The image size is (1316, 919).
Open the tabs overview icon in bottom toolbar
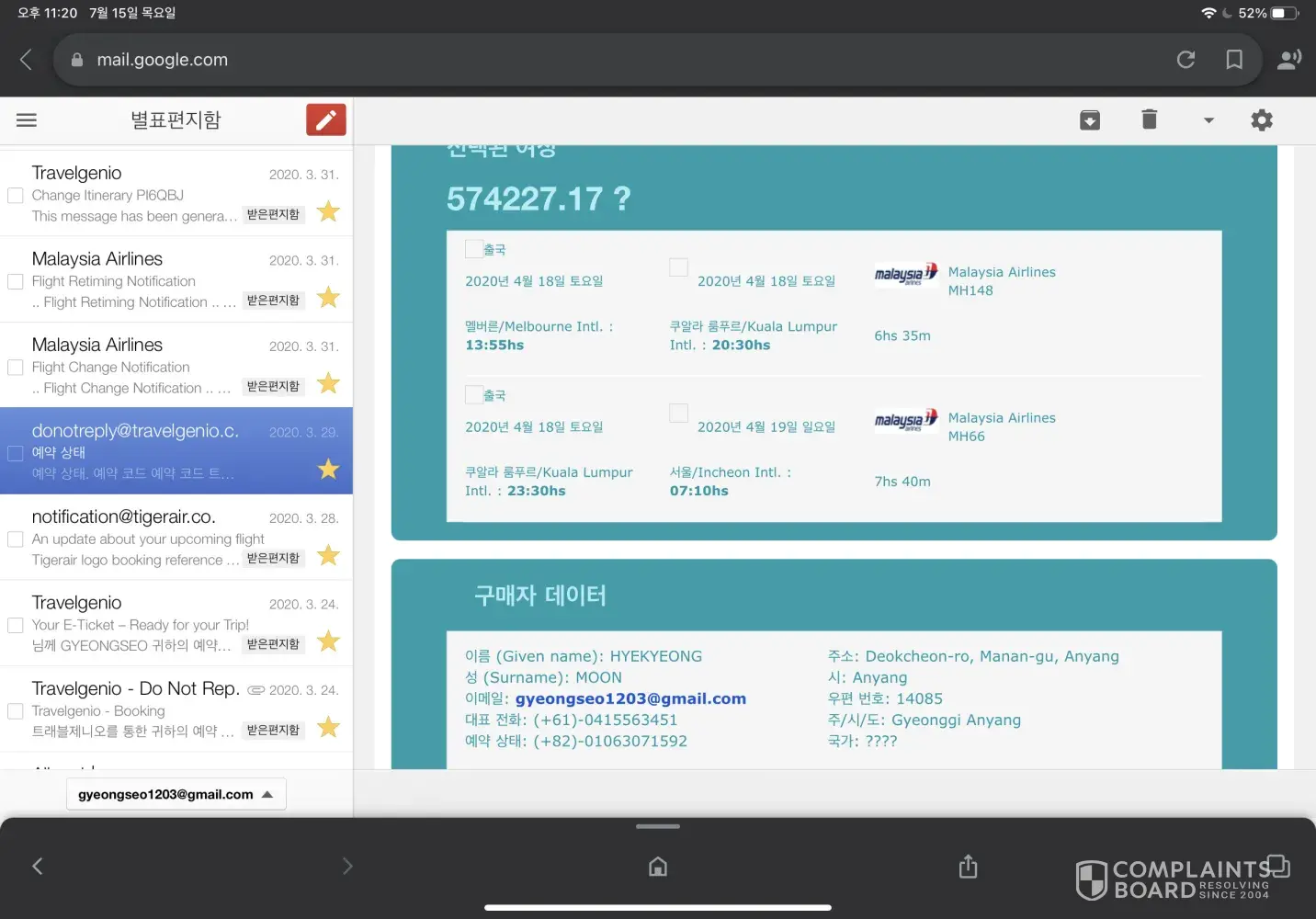pyautogui.click(x=1278, y=866)
